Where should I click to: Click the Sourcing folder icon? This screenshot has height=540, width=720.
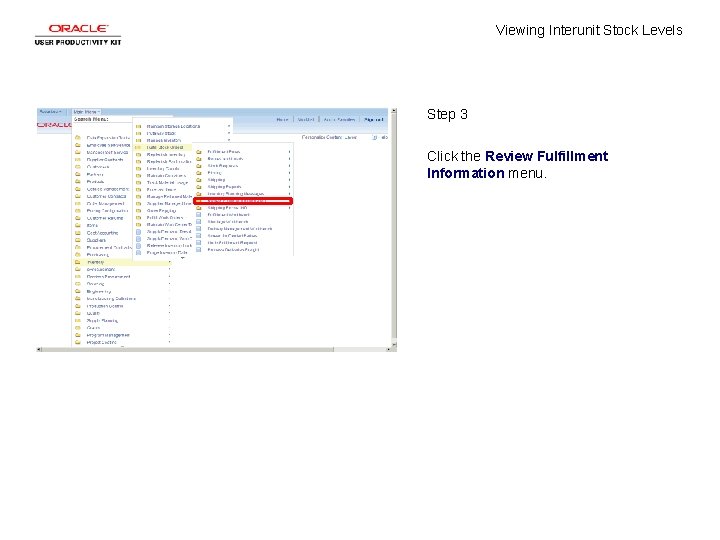(x=78, y=284)
